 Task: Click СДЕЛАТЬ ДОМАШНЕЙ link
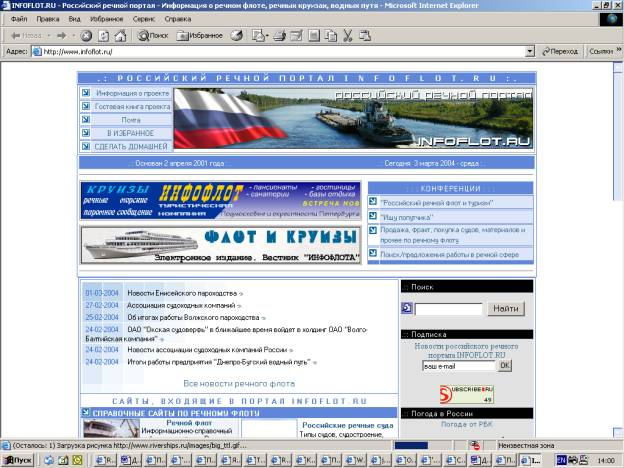[x=131, y=146]
